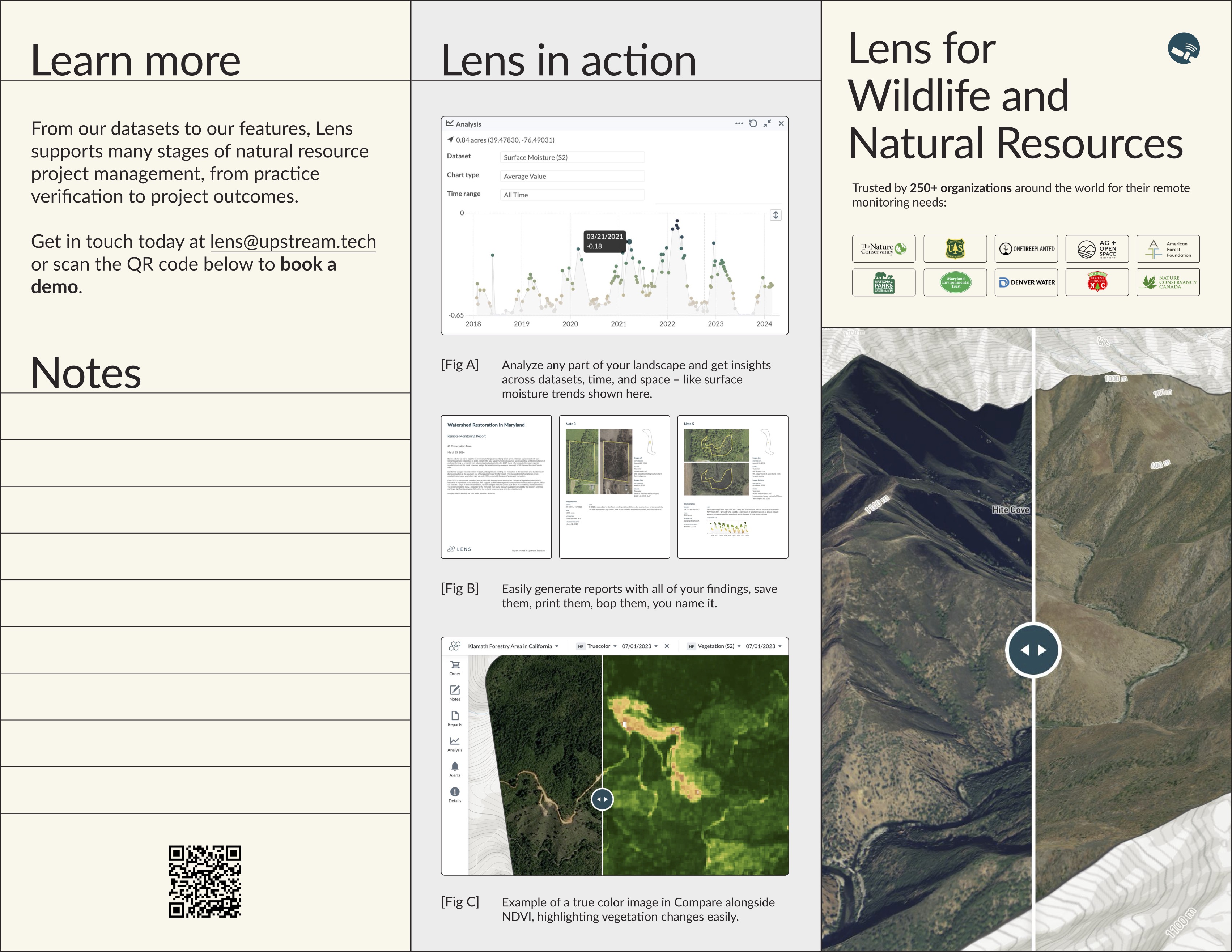Open the Chart type Average Value dropdown

(572, 176)
